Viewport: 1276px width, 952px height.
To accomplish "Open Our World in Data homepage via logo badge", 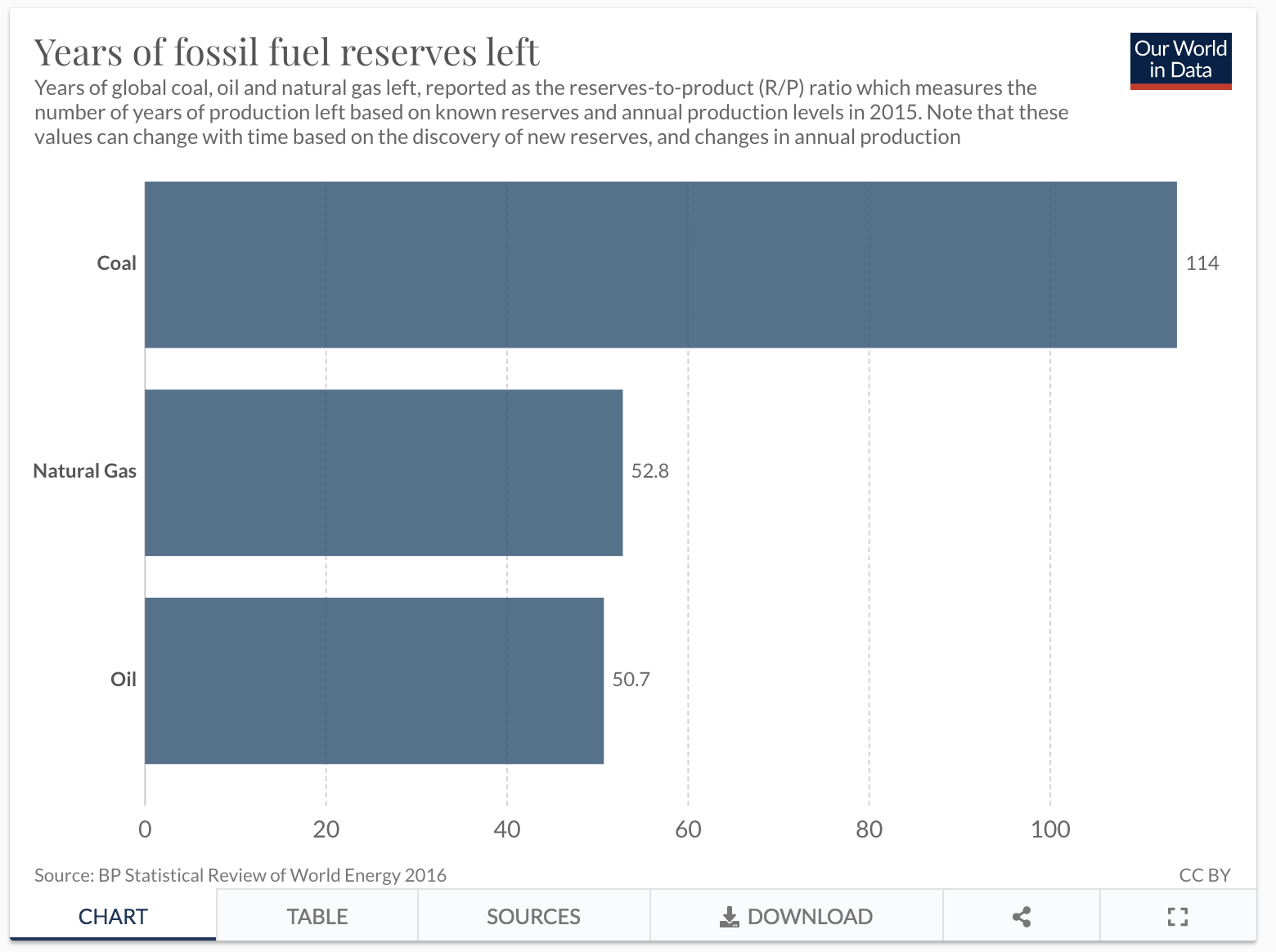I will coord(1179,58).
